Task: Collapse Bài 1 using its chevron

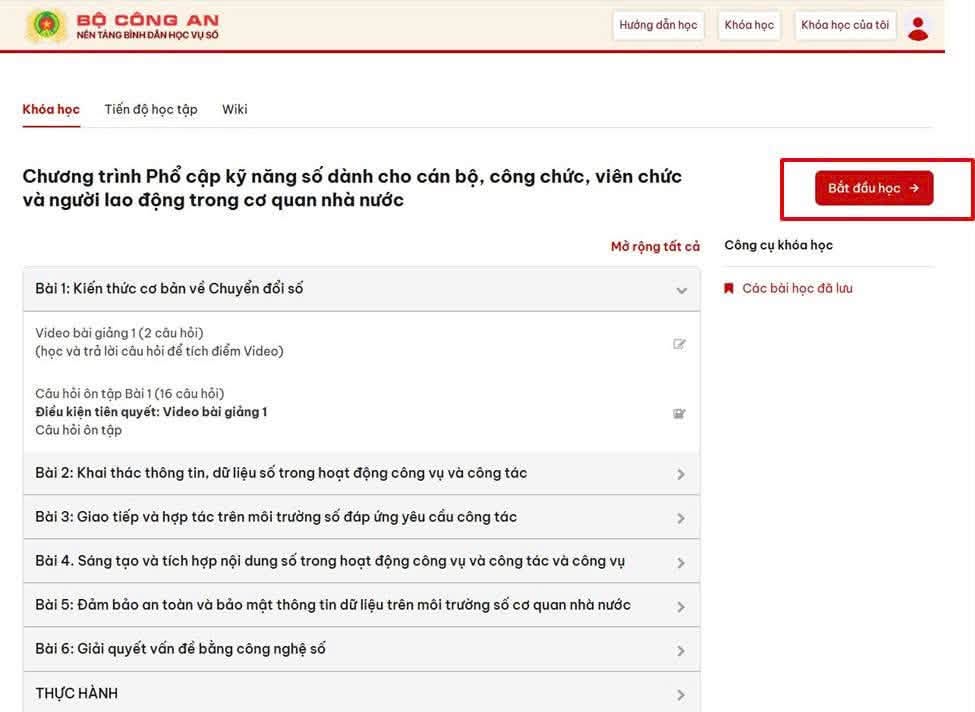Action: (682, 290)
